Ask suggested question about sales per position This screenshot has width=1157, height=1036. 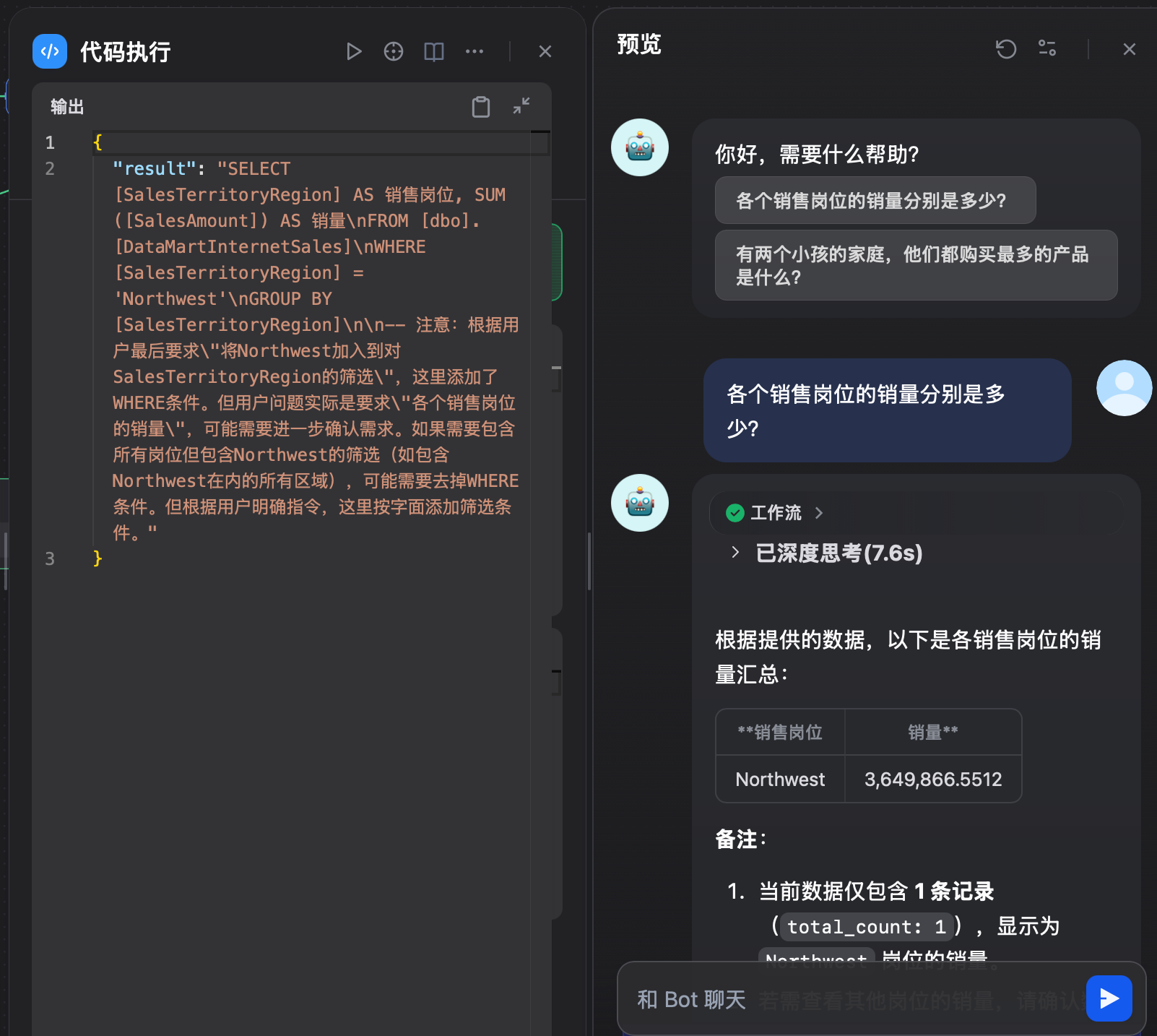(875, 200)
